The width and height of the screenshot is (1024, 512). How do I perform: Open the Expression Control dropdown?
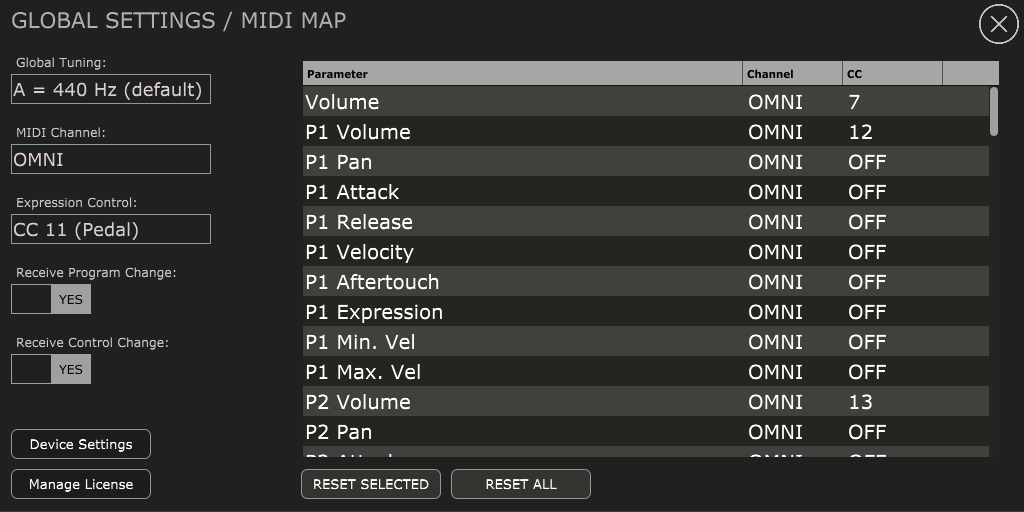[x=111, y=229]
